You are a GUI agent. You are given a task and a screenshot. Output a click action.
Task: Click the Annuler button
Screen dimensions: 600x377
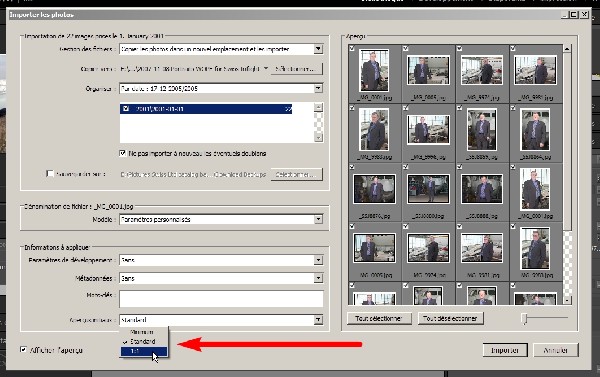(556, 350)
